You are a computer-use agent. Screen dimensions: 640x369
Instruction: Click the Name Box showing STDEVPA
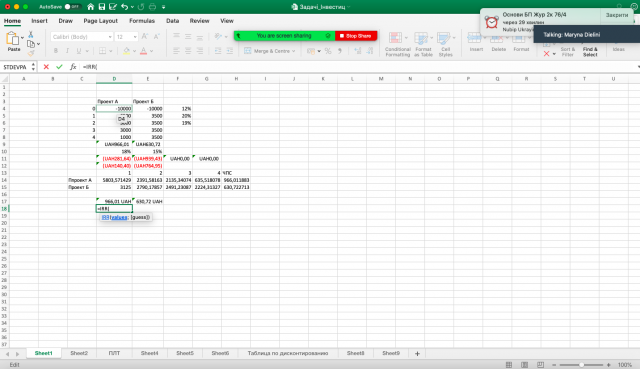pyautogui.click(x=16, y=67)
